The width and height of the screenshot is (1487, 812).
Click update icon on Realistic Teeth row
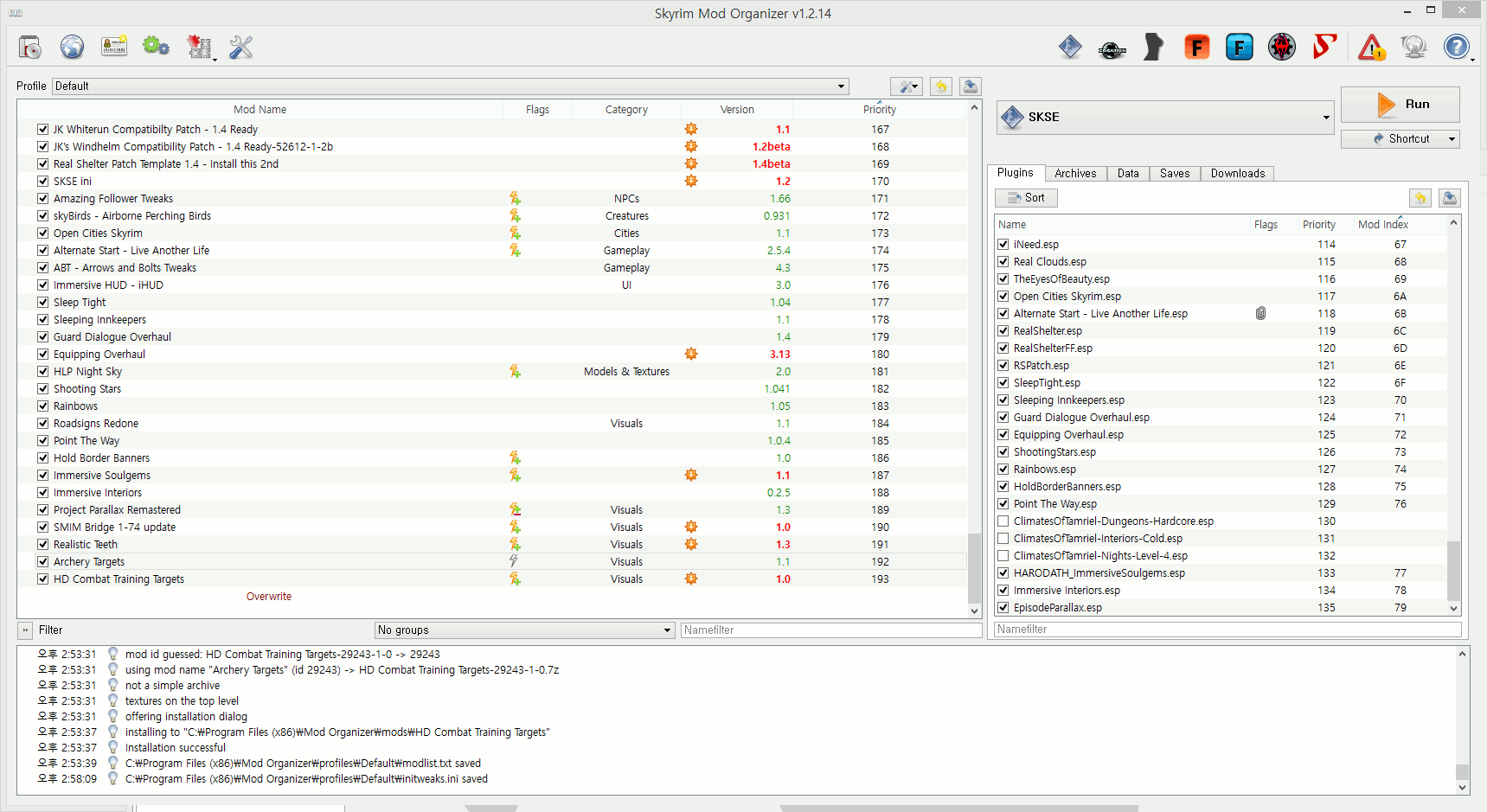pyautogui.click(x=691, y=544)
